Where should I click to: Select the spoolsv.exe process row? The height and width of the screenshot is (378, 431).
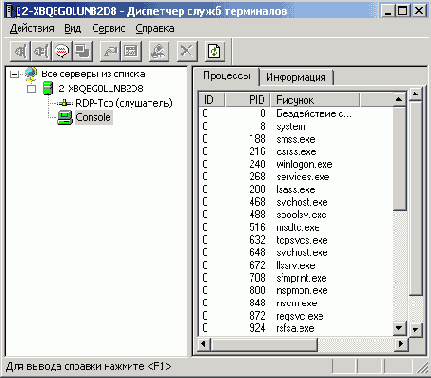click(x=296, y=215)
